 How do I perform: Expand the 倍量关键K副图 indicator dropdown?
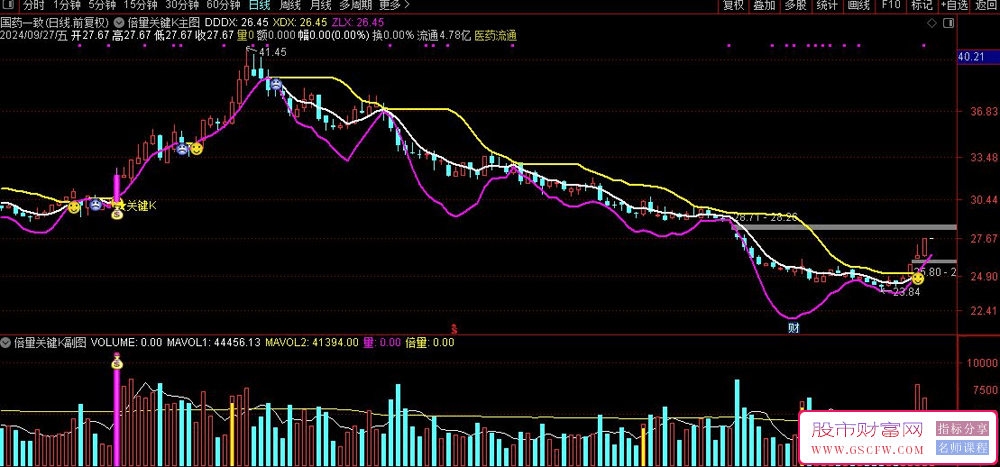[6, 342]
